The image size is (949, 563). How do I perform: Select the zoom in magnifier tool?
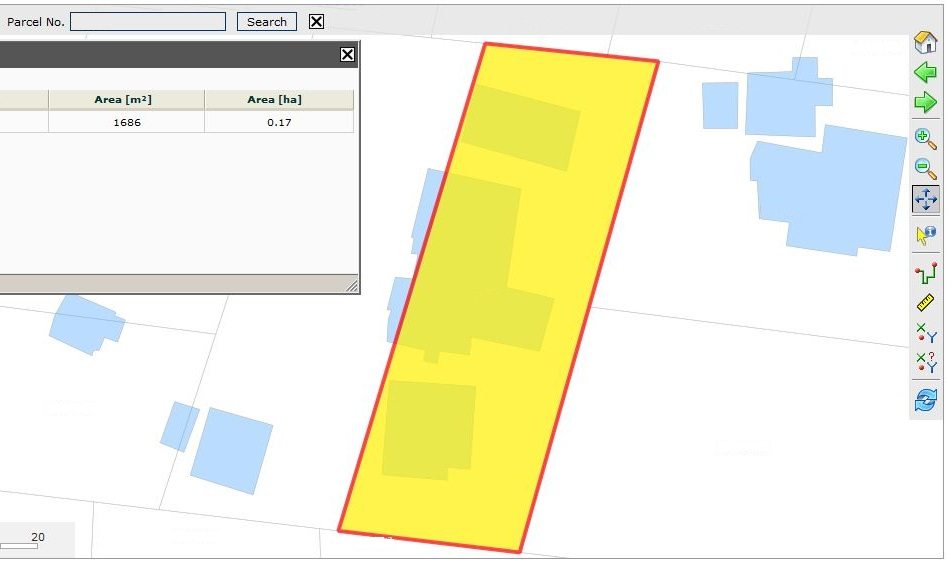pyautogui.click(x=925, y=139)
